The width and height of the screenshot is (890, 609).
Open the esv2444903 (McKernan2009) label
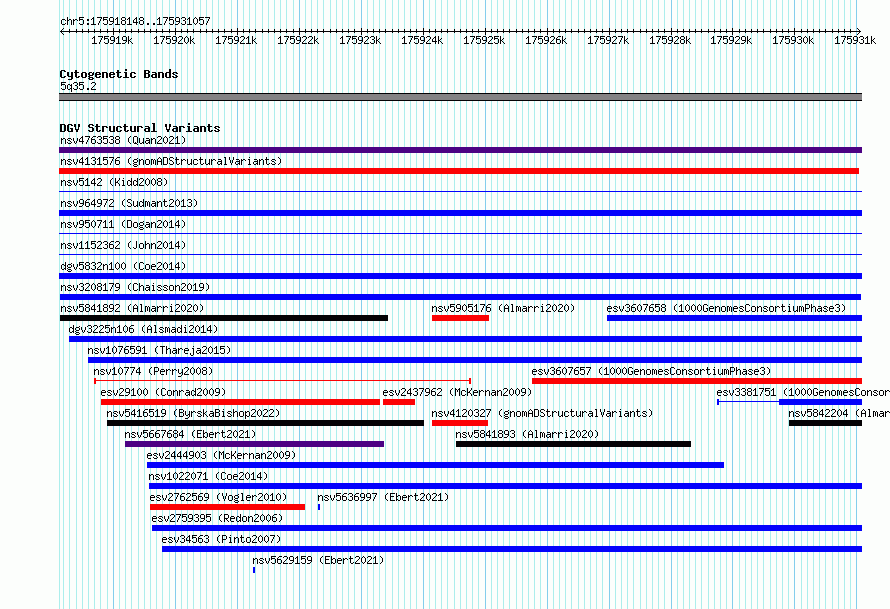click(x=221, y=455)
